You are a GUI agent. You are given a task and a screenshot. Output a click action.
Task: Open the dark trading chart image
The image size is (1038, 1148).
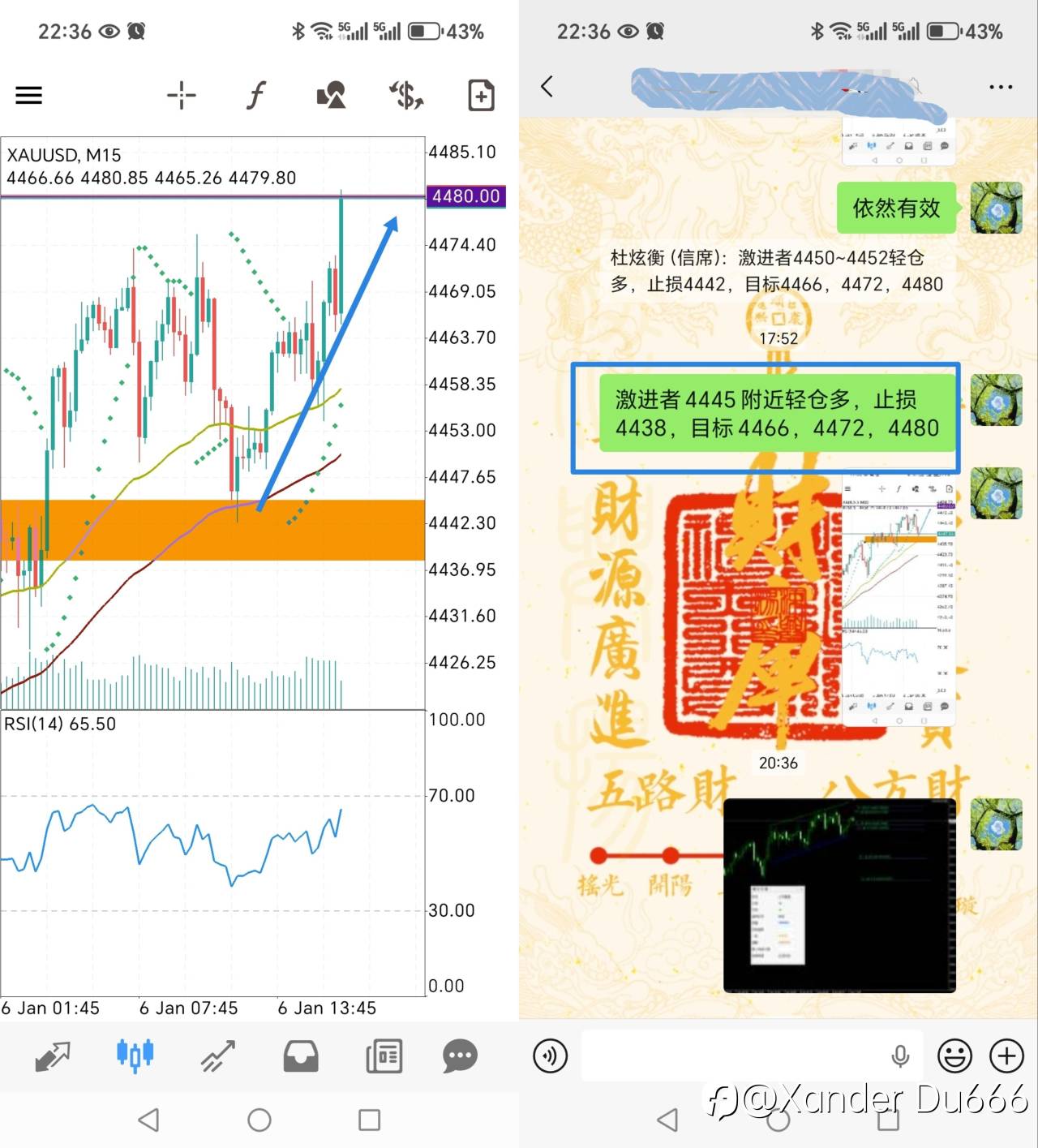(x=839, y=896)
